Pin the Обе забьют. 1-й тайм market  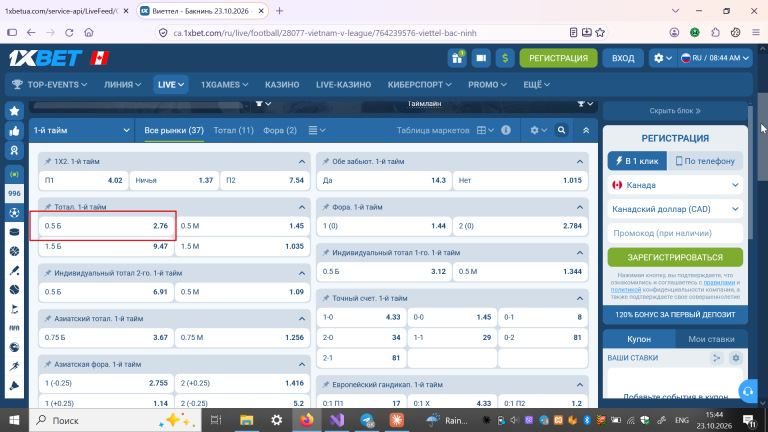[x=326, y=161]
